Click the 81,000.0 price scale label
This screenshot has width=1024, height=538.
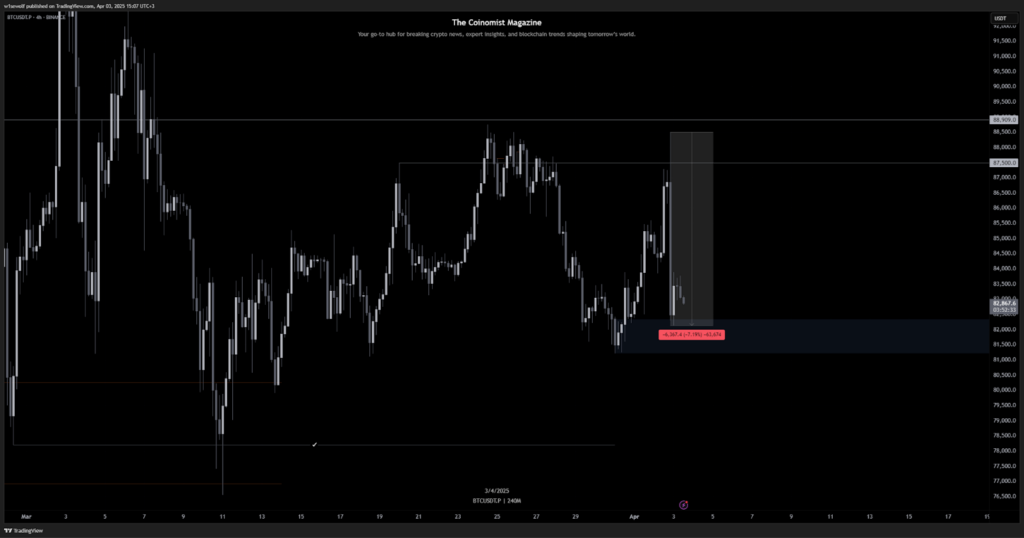pos(1004,360)
